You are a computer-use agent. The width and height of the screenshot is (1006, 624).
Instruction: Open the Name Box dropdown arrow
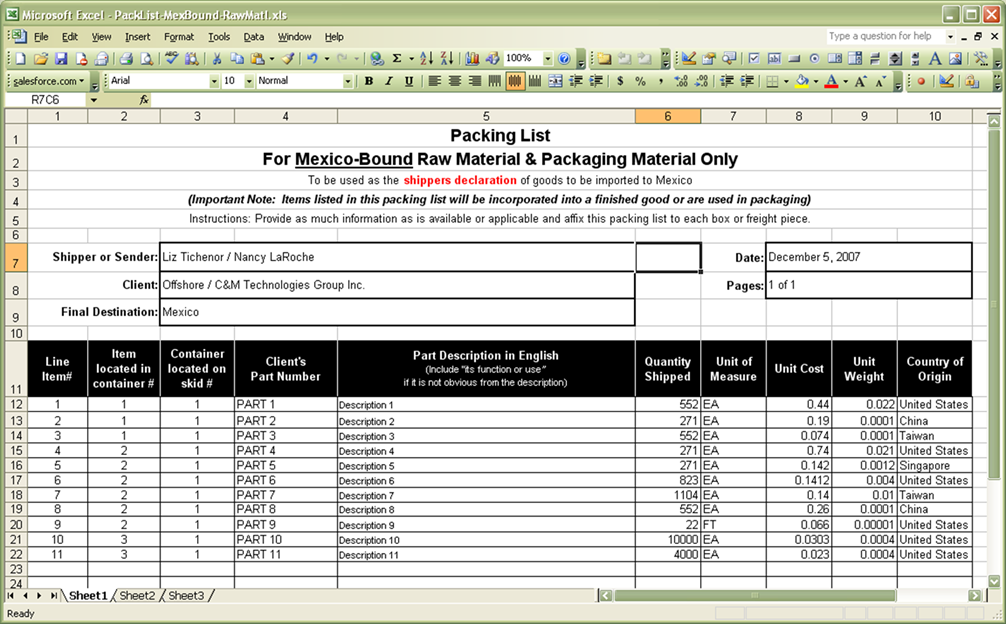pos(94,100)
